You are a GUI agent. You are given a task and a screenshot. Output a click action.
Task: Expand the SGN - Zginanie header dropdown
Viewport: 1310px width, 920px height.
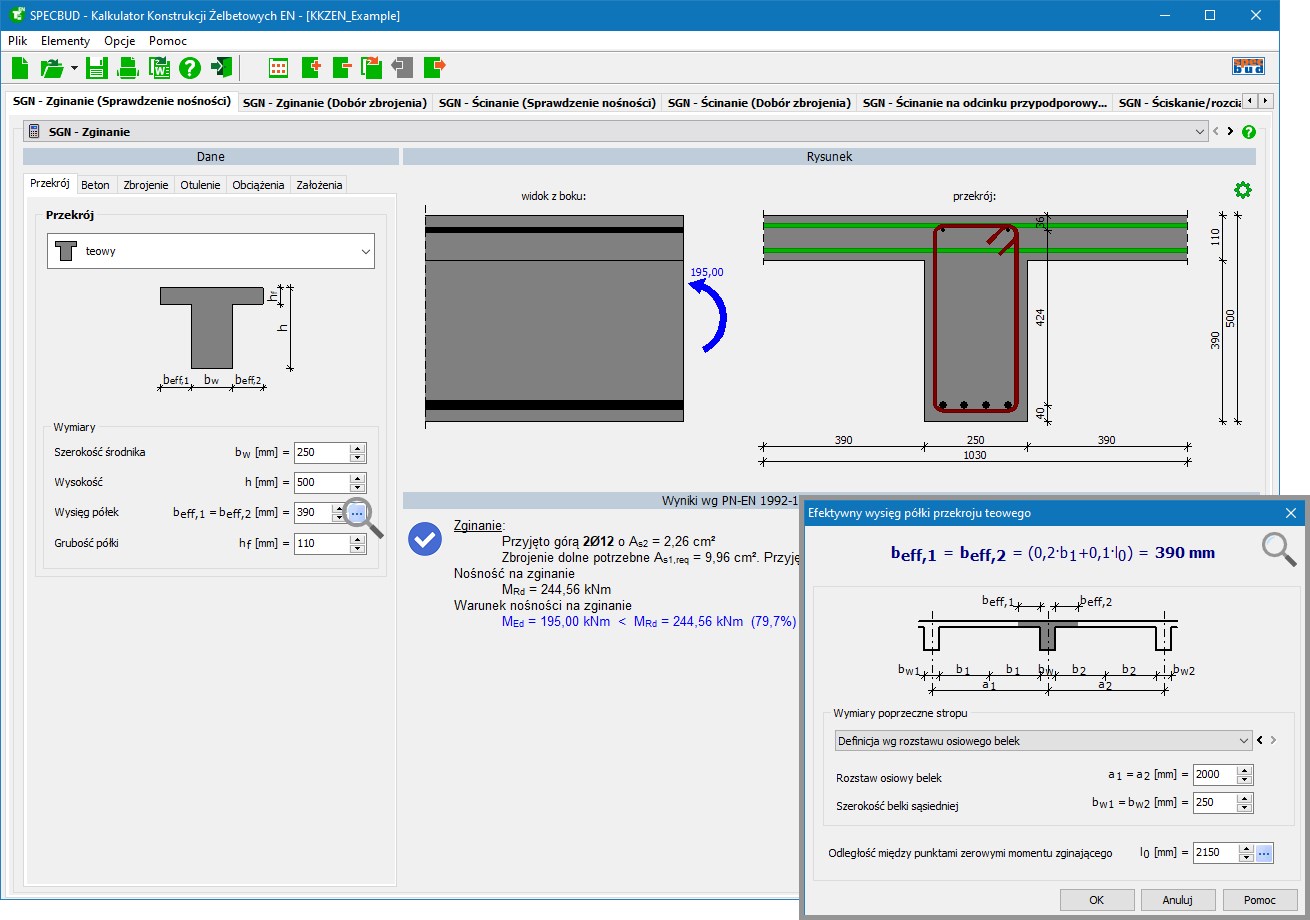click(x=1200, y=132)
